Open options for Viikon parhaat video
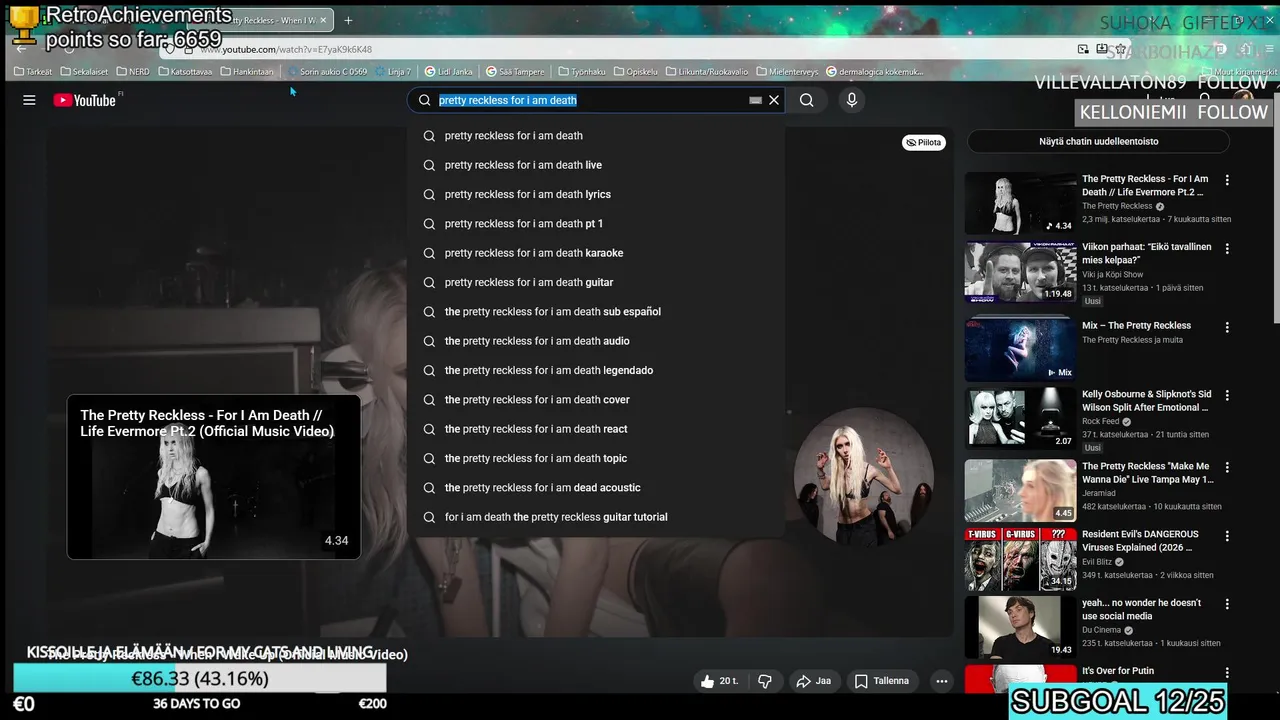The width and height of the screenshot is (1280, 720). (x=1227, y=249)
